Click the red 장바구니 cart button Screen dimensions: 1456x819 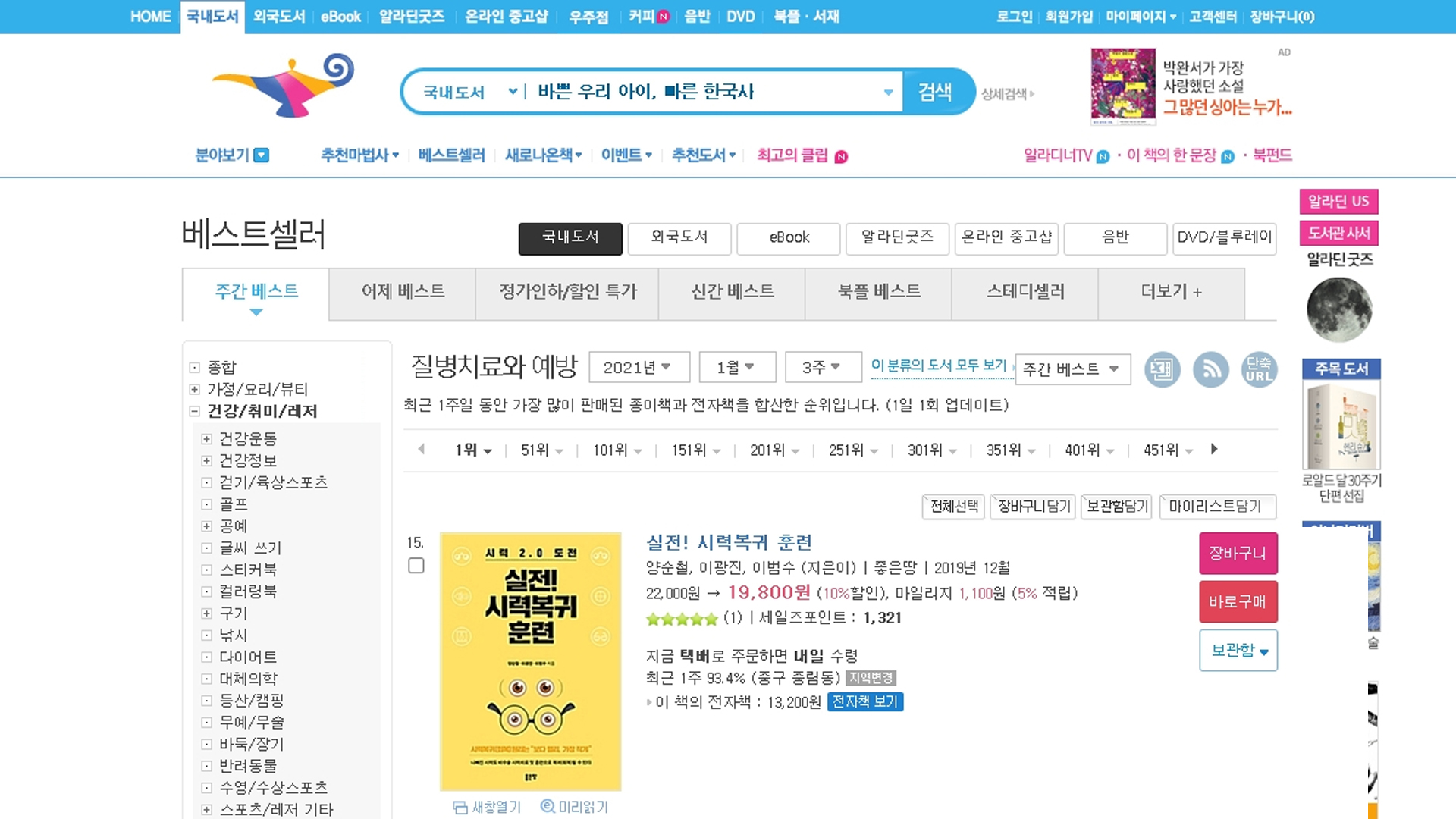click(1238, 554)
